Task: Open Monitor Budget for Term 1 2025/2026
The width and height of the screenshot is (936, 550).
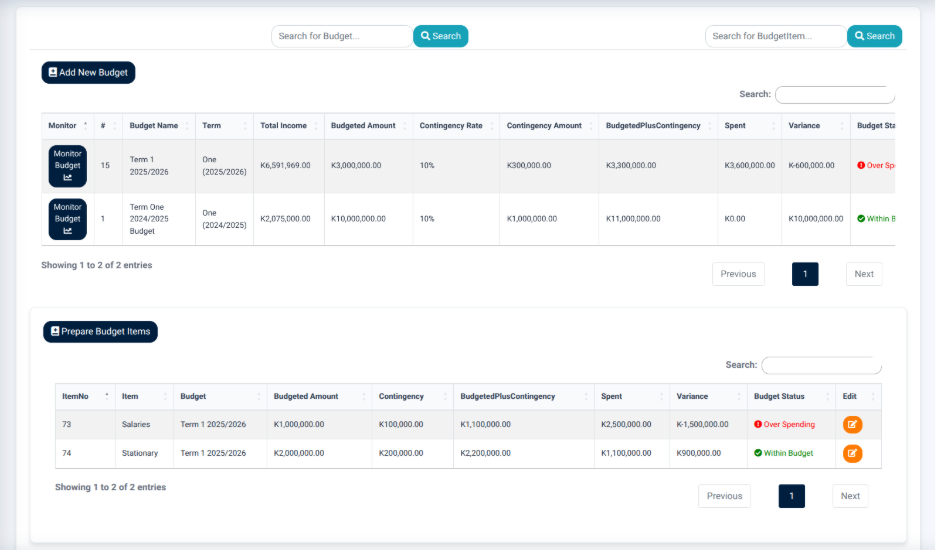Action: pos(67,166)
